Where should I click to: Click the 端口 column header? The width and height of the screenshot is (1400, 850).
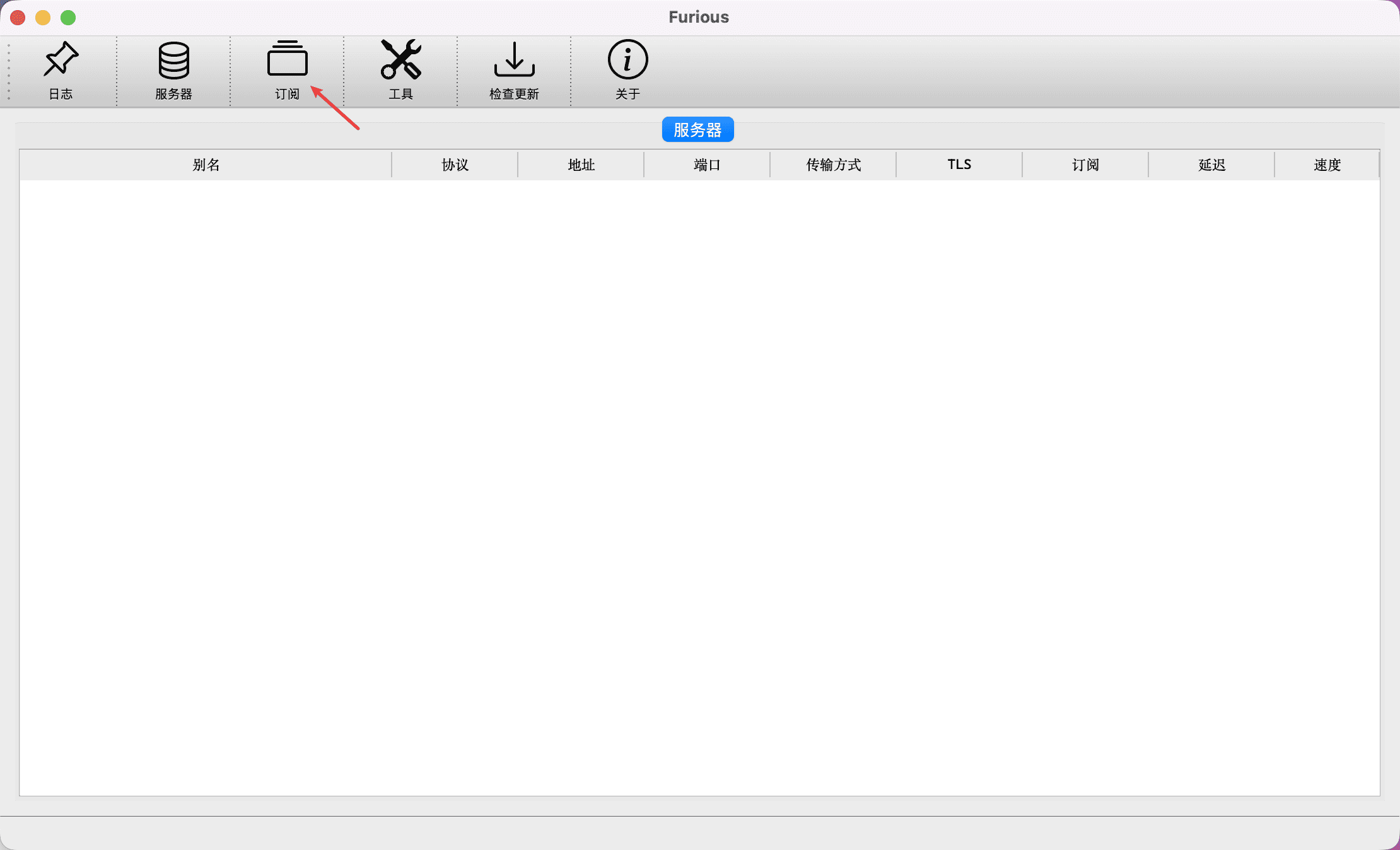point(707,165)
